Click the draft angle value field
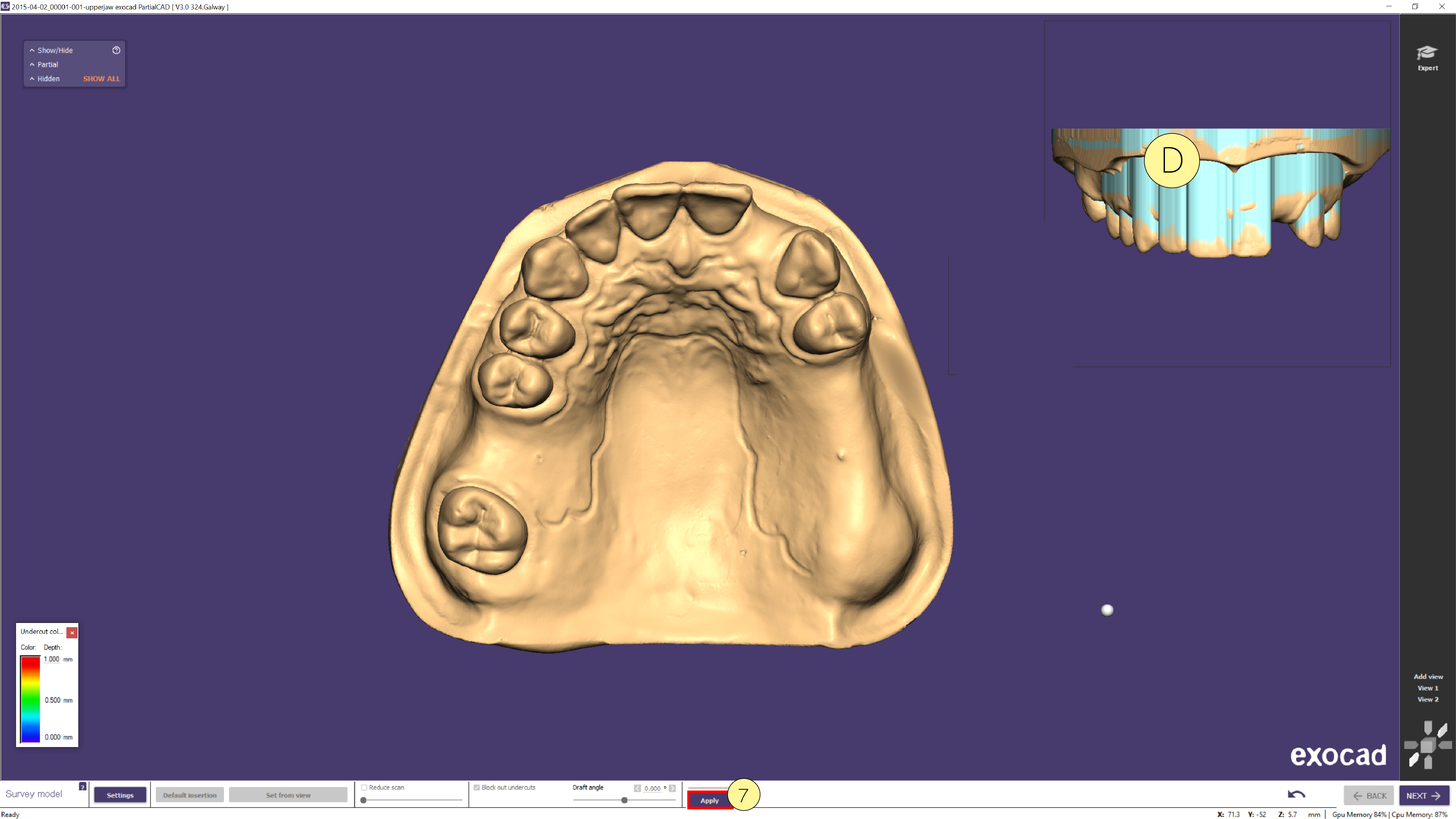Screen dimensions: 1456x819 652,788
